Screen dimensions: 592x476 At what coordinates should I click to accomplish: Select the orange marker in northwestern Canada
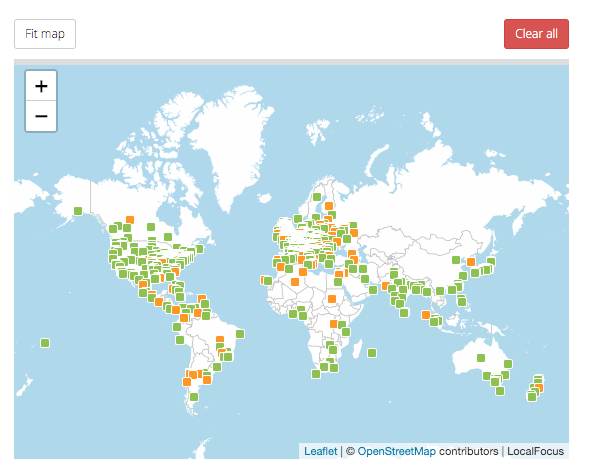click(x=130, y=220)
